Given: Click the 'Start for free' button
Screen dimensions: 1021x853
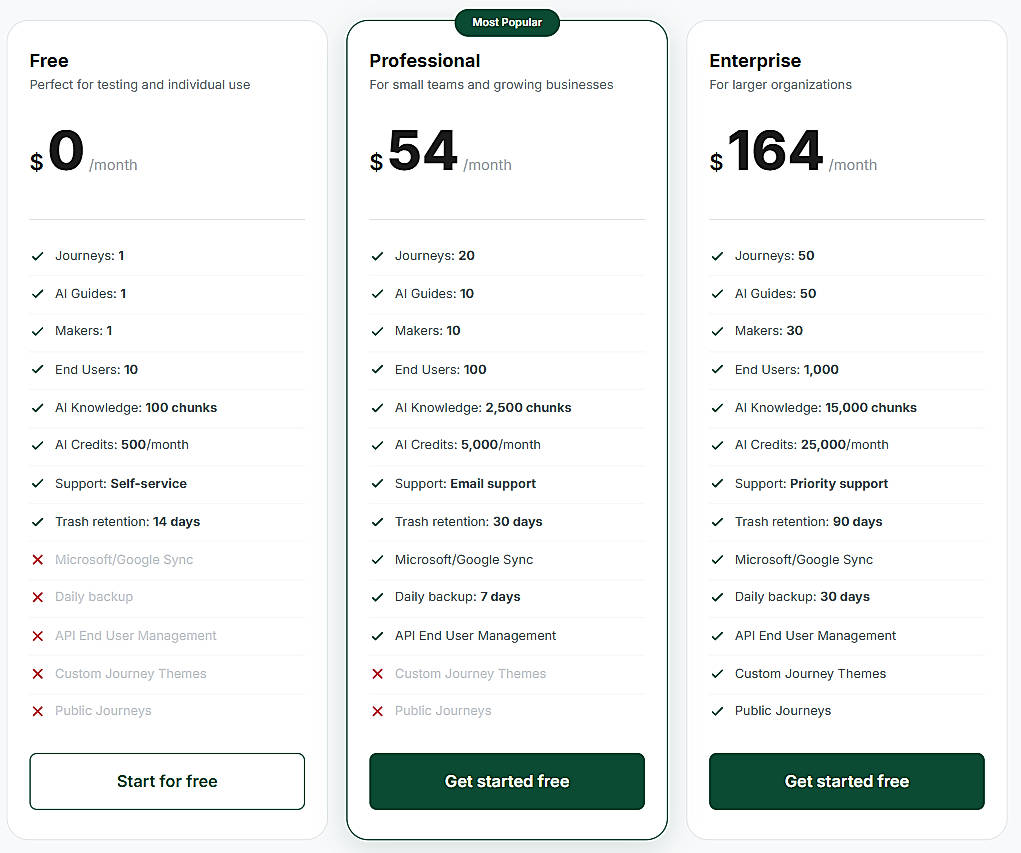Looking at the screenshot, I should 167,781.
